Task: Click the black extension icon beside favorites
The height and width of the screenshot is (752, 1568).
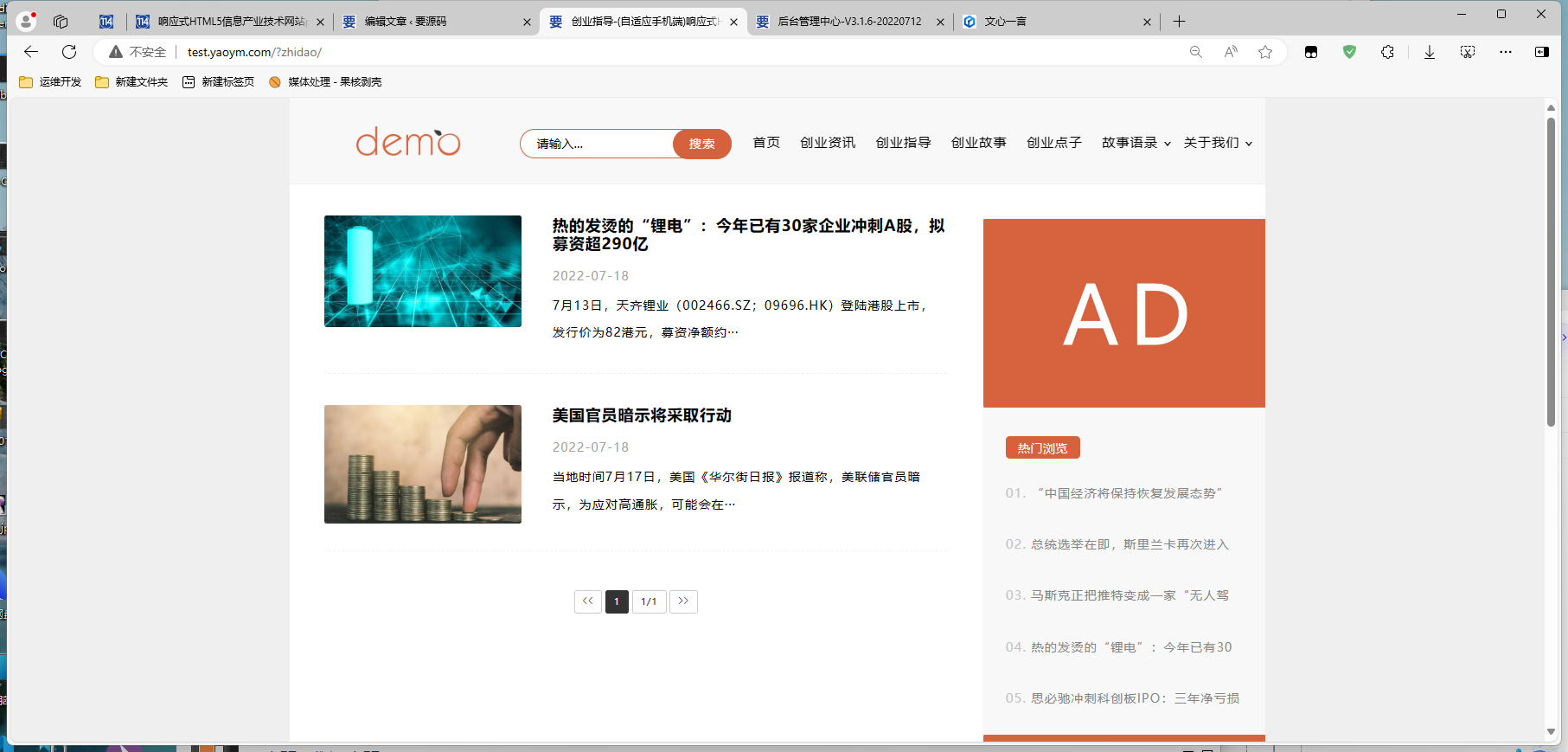Action: coord(1311,52)
